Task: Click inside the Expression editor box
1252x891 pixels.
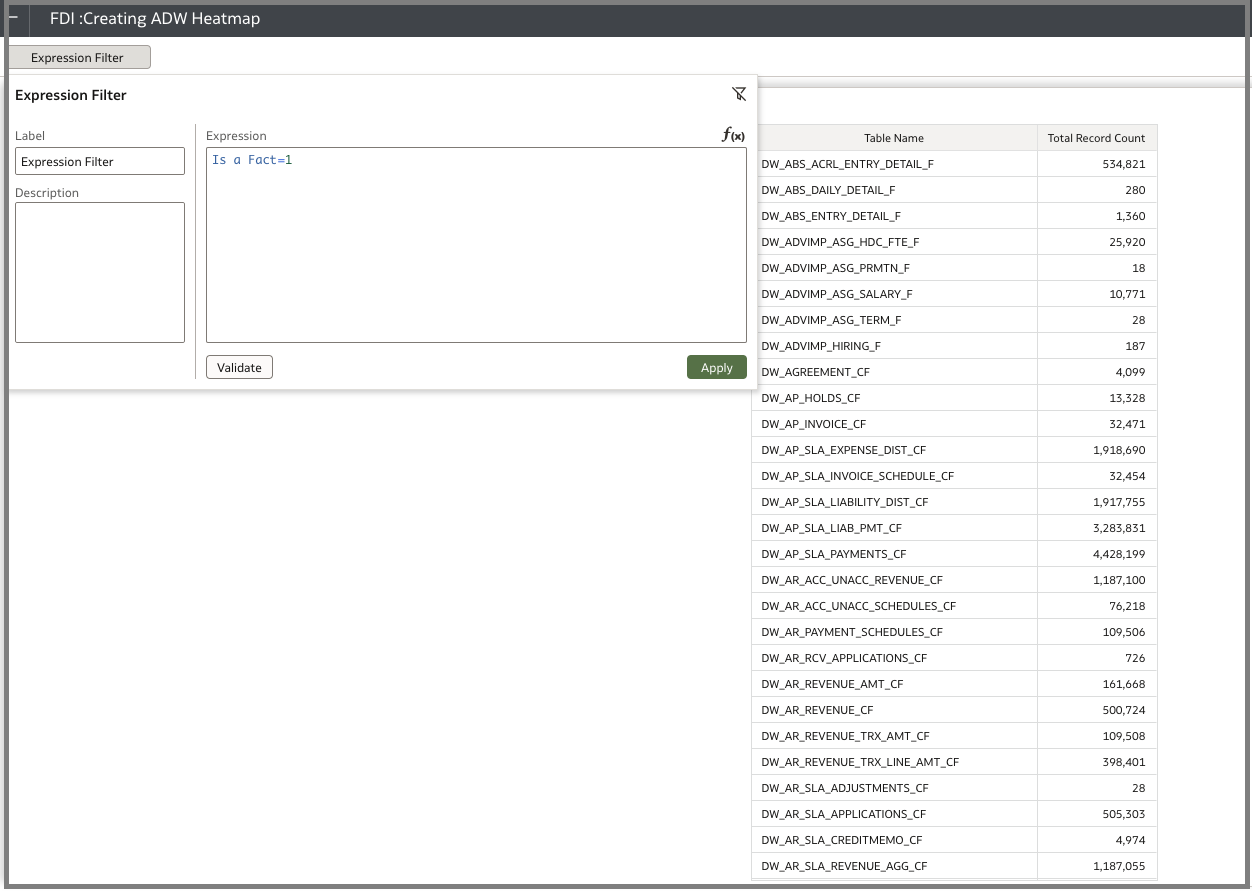Action: click(x=476, y=245)
